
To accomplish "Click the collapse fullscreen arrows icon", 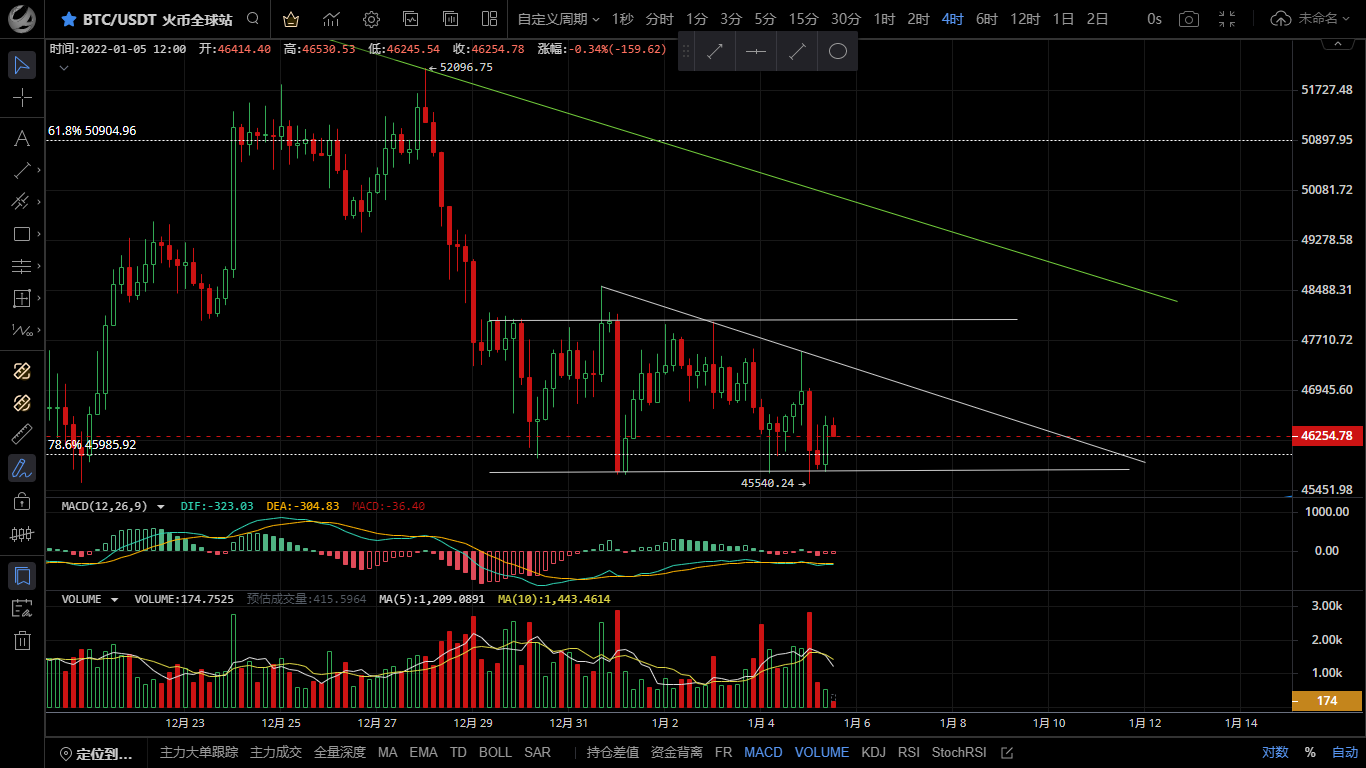I will click(x=1229, y=19).
